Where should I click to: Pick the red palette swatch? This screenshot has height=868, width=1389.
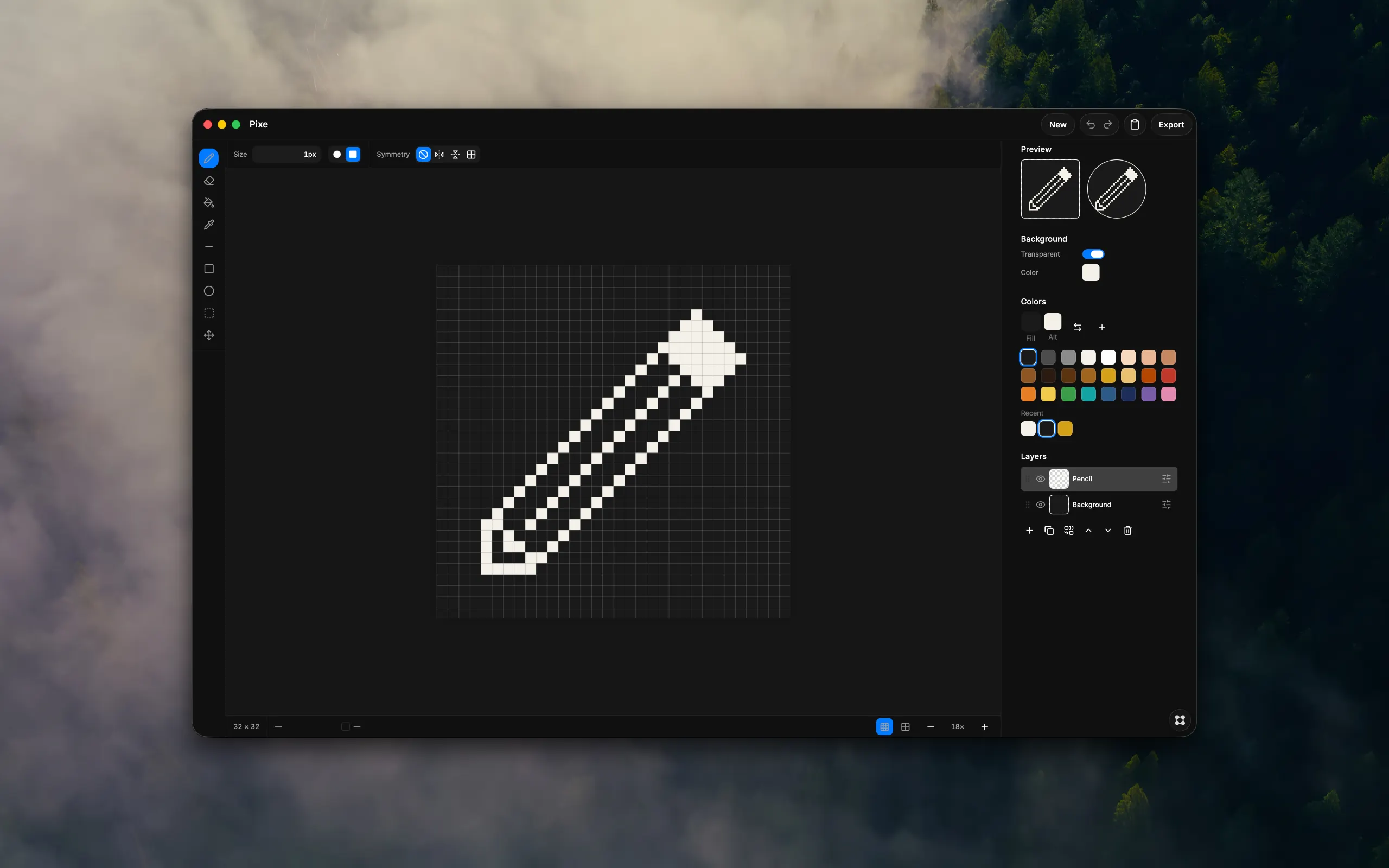(1168, 376)
